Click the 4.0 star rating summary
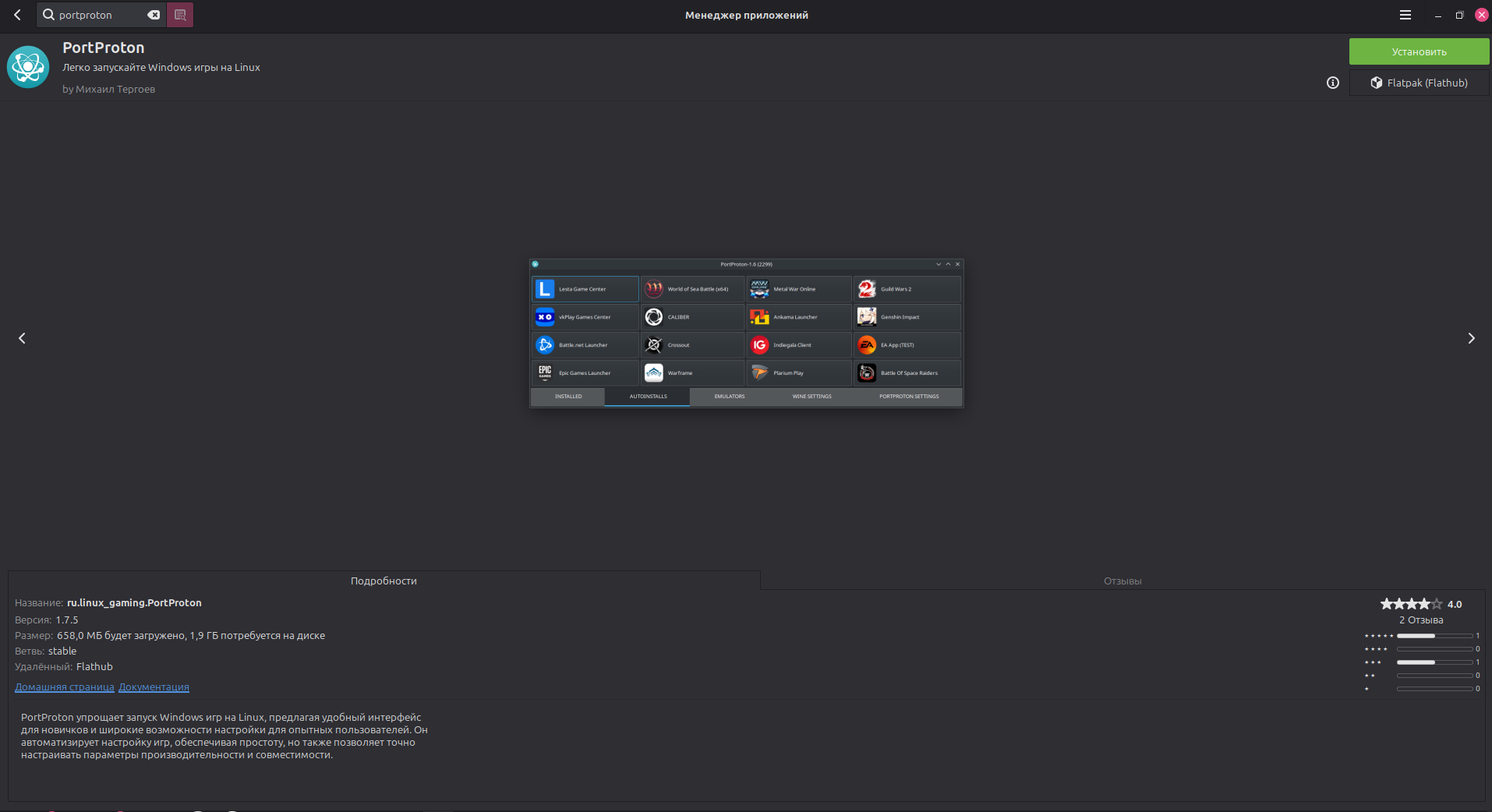 1420,604
